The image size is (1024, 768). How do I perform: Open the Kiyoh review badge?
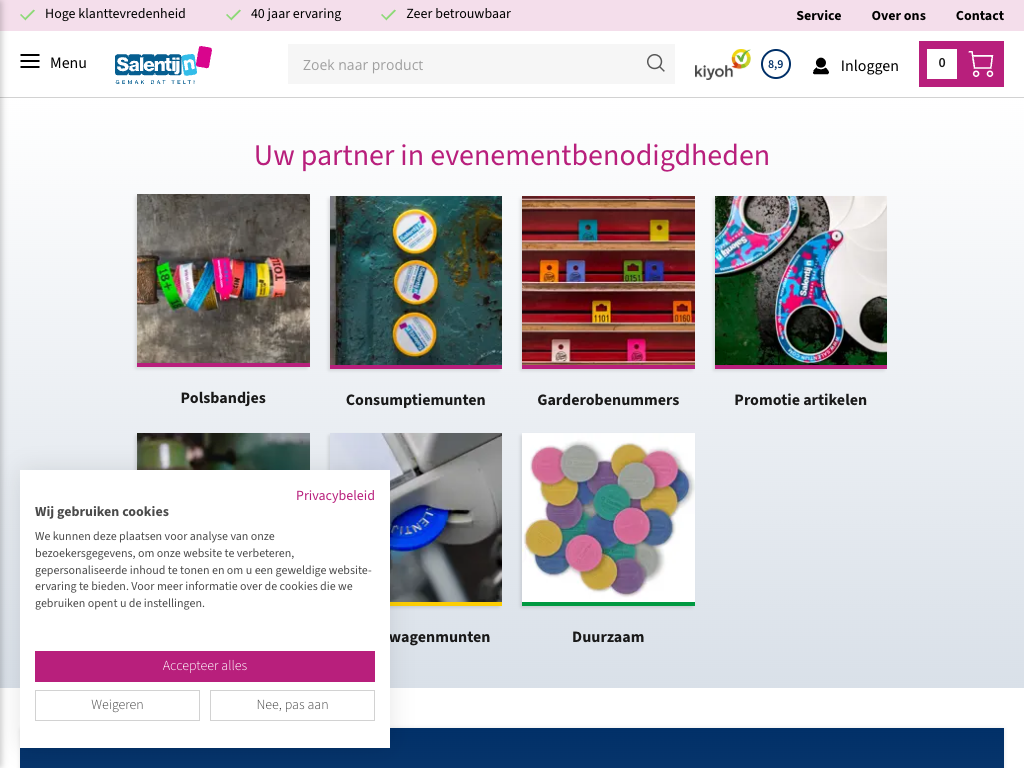[x=721, y=64]
